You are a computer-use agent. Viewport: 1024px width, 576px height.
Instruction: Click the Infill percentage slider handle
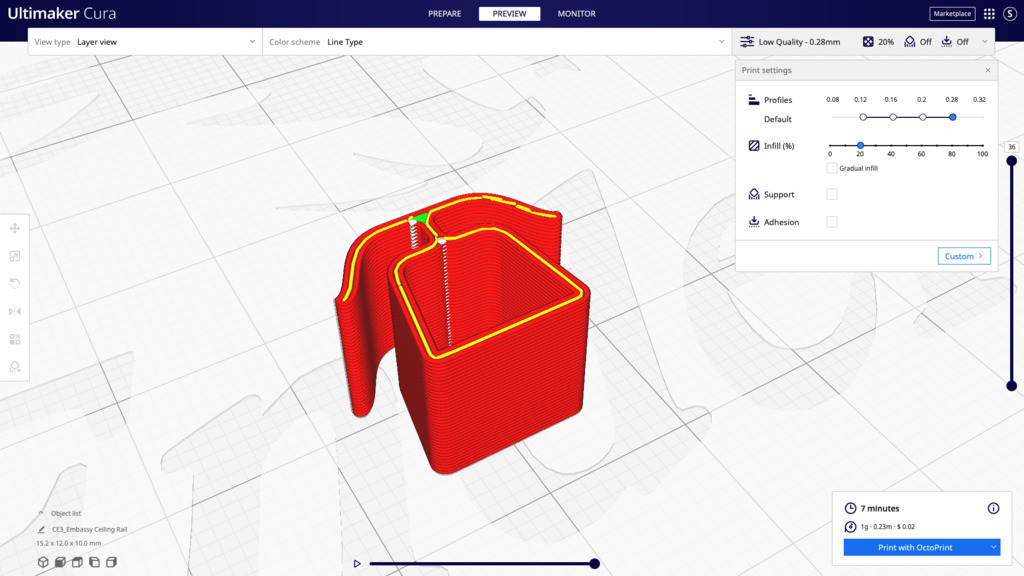860,145
